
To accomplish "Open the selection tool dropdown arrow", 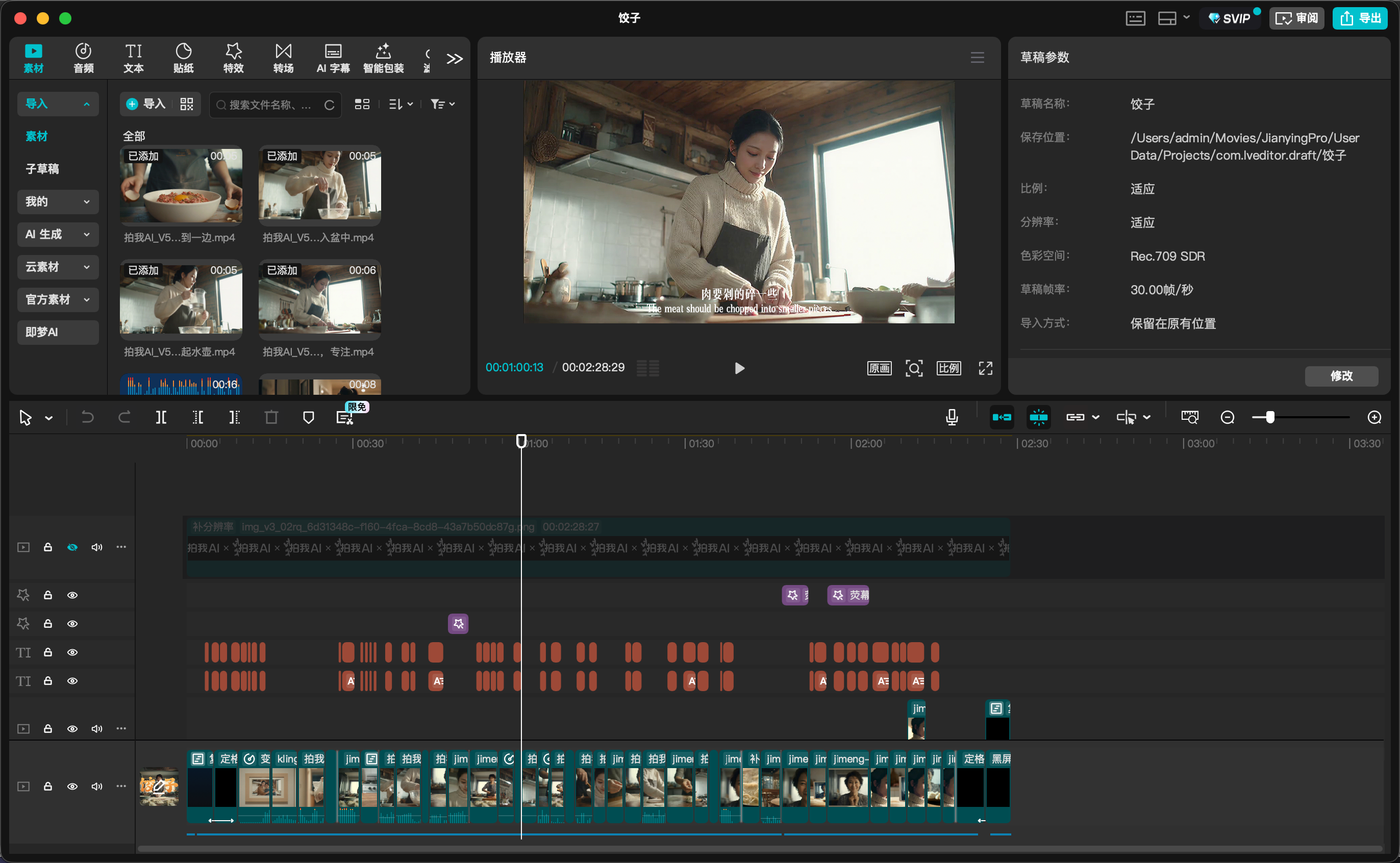I will [x=49, y=418].
